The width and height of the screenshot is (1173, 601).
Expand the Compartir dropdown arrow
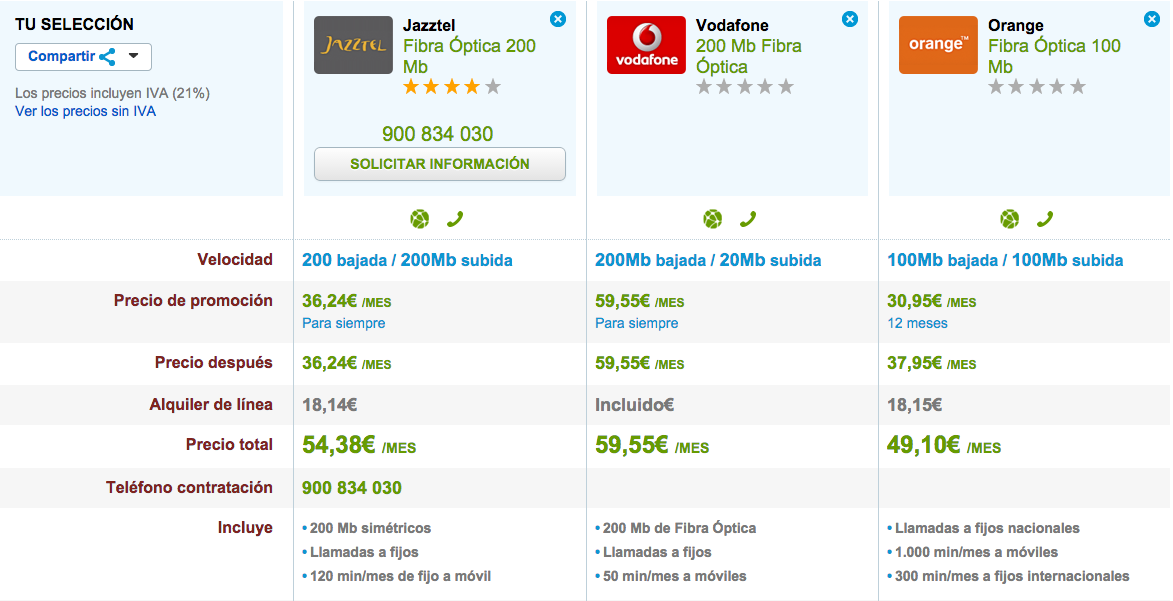[x=133, y=56]
